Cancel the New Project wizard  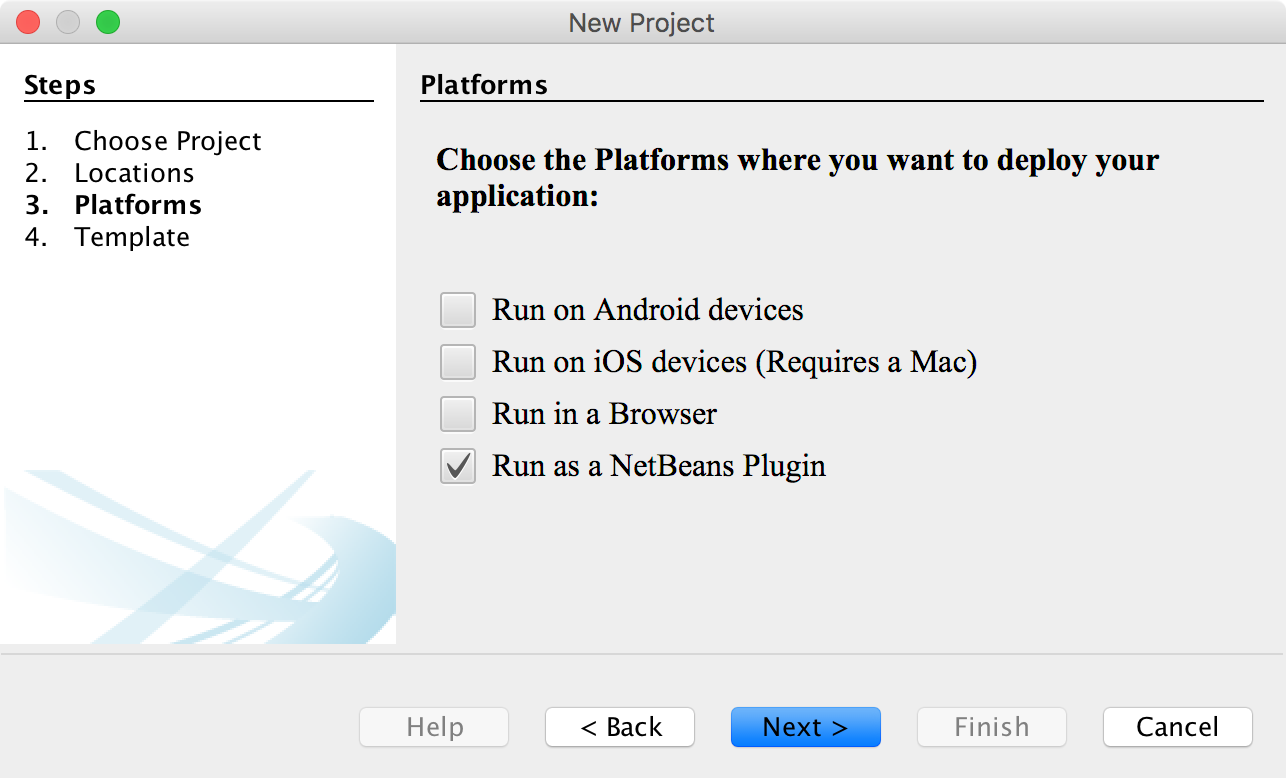(1177, 727)
